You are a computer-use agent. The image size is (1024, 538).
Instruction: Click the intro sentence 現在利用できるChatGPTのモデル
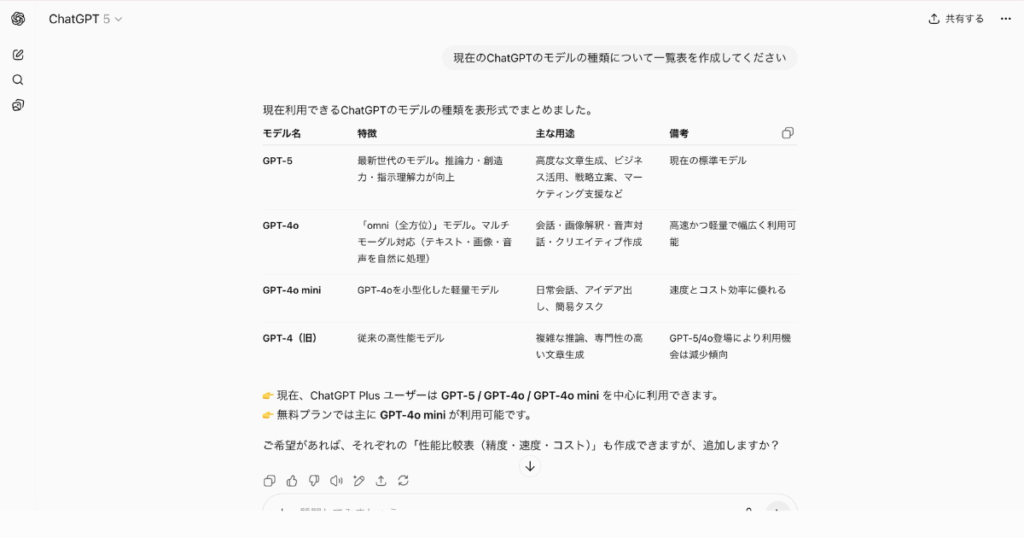pyautogui.click(x=428, y=110)
